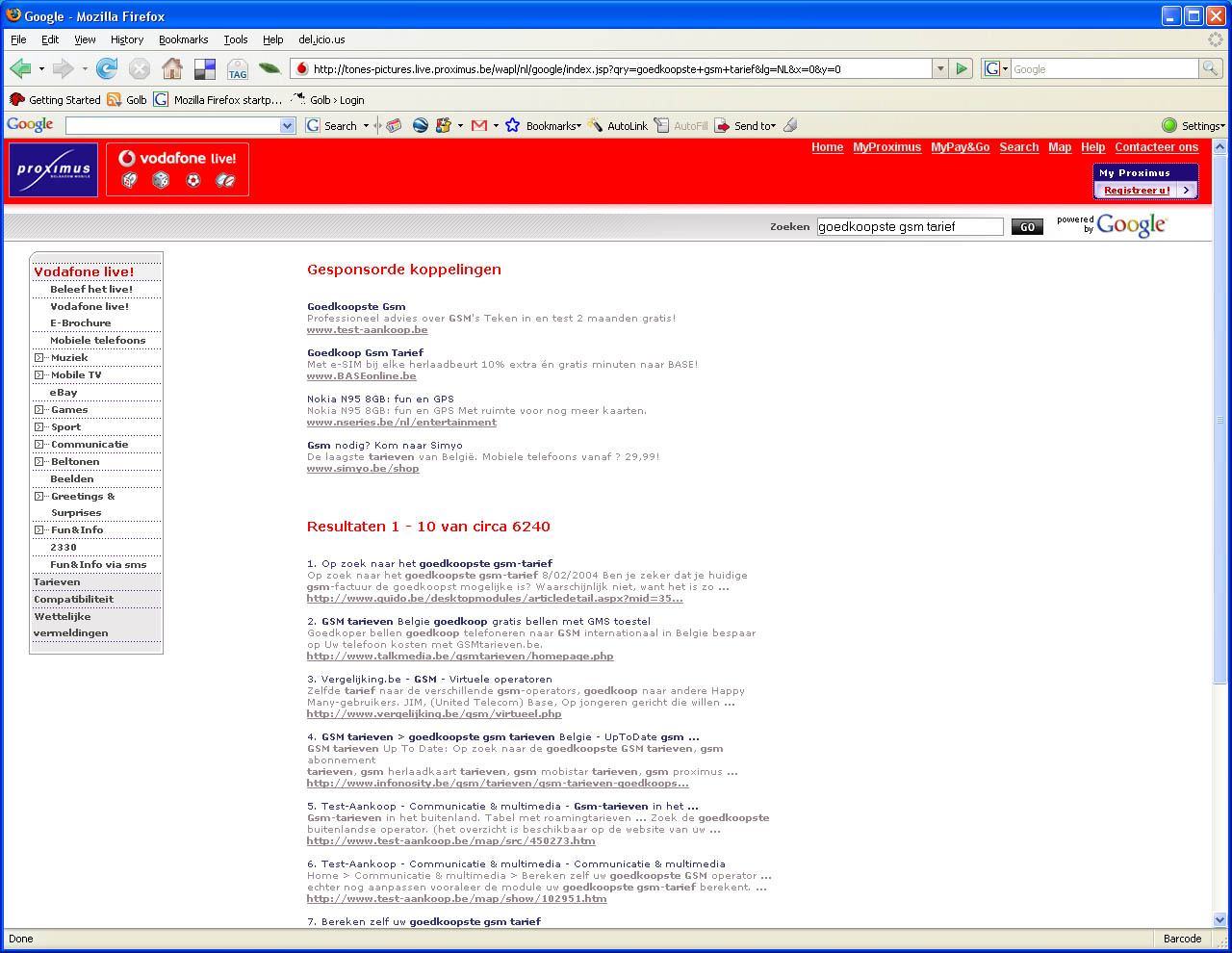
Task: Click the Proximus logo
Action: 53,169
